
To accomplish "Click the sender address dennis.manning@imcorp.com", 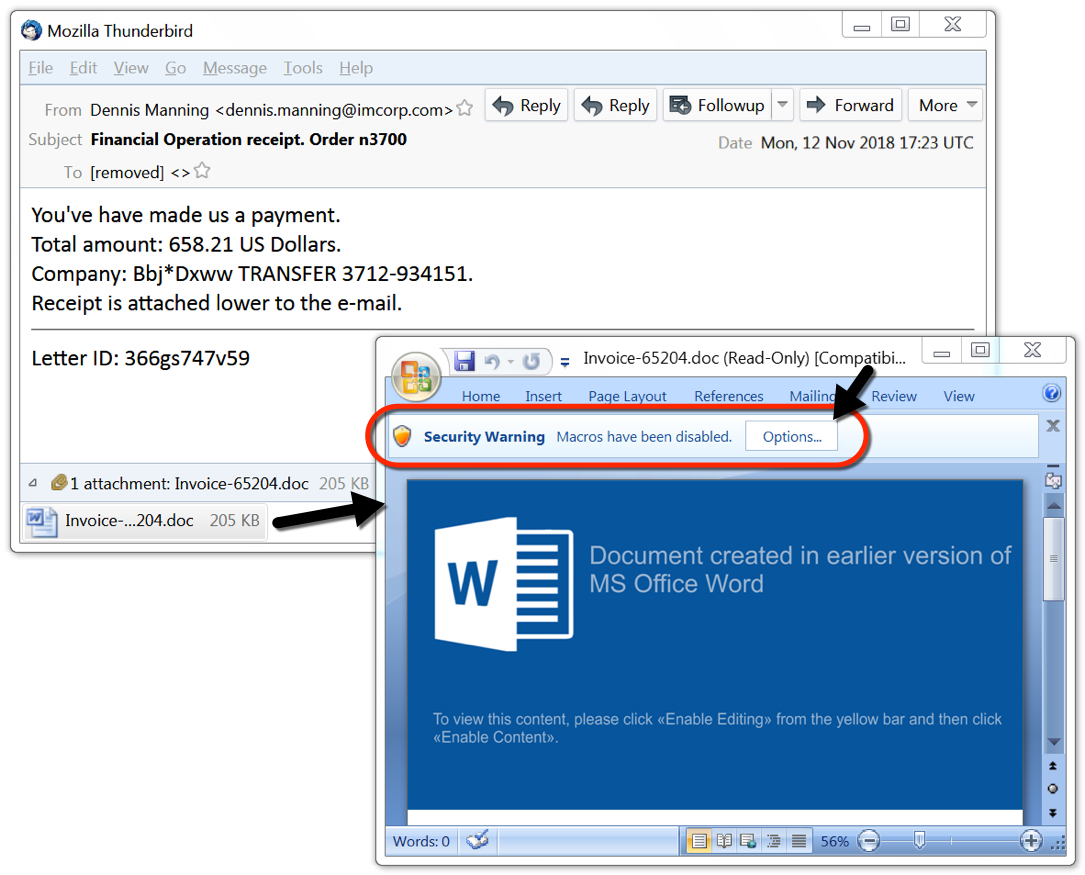I will (334, 109).
